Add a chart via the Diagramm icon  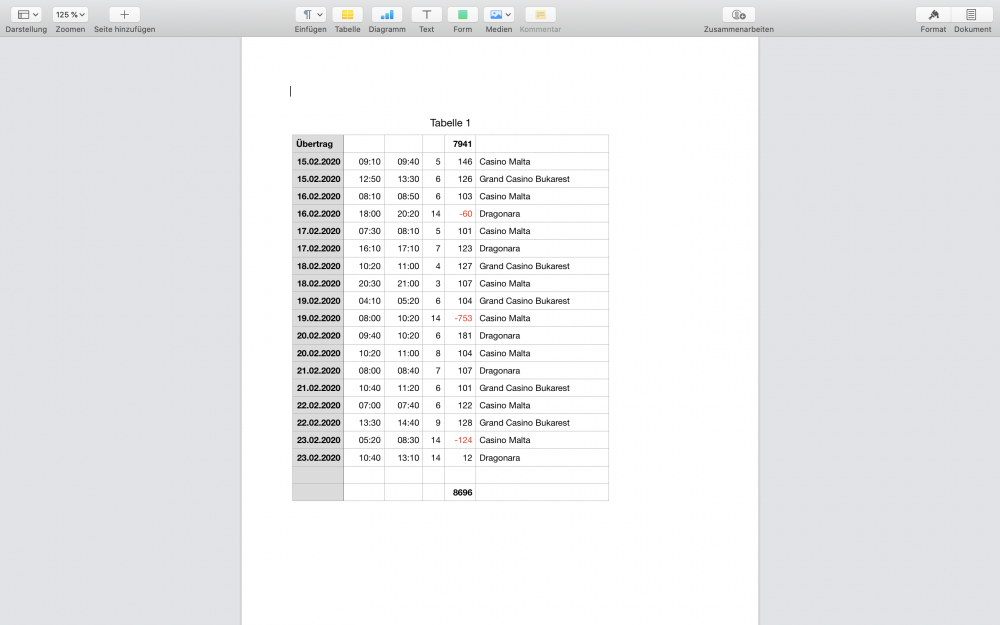[387, 15]
